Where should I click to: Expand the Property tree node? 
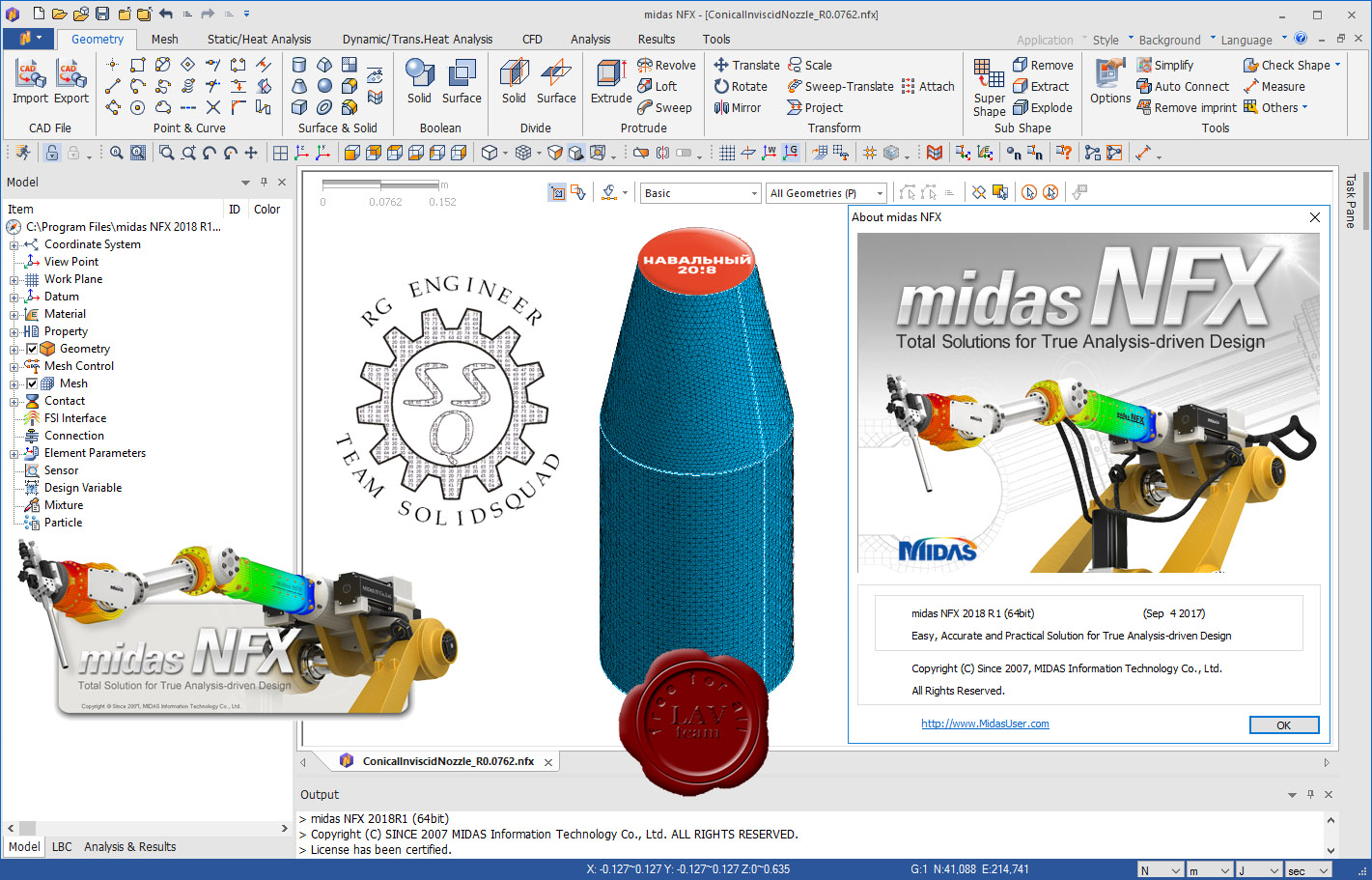pos(14,332)
